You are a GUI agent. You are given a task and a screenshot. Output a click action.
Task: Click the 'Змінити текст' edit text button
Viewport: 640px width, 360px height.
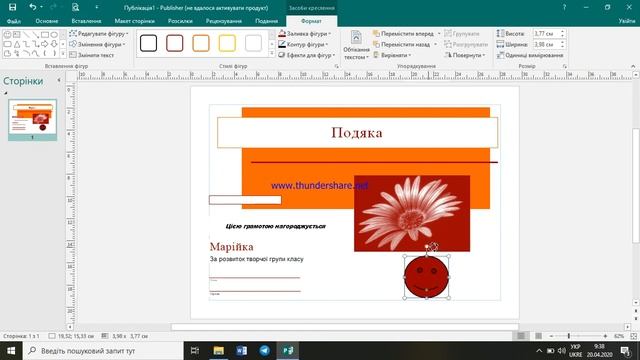point(92,55)
